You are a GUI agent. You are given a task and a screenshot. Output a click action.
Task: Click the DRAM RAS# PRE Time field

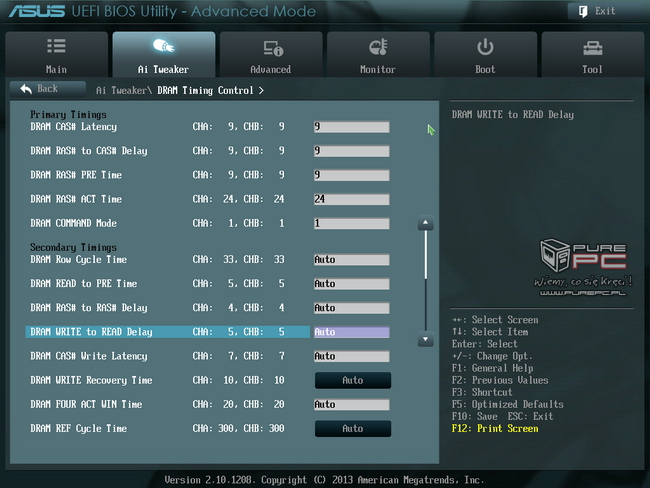pos(352,175)
